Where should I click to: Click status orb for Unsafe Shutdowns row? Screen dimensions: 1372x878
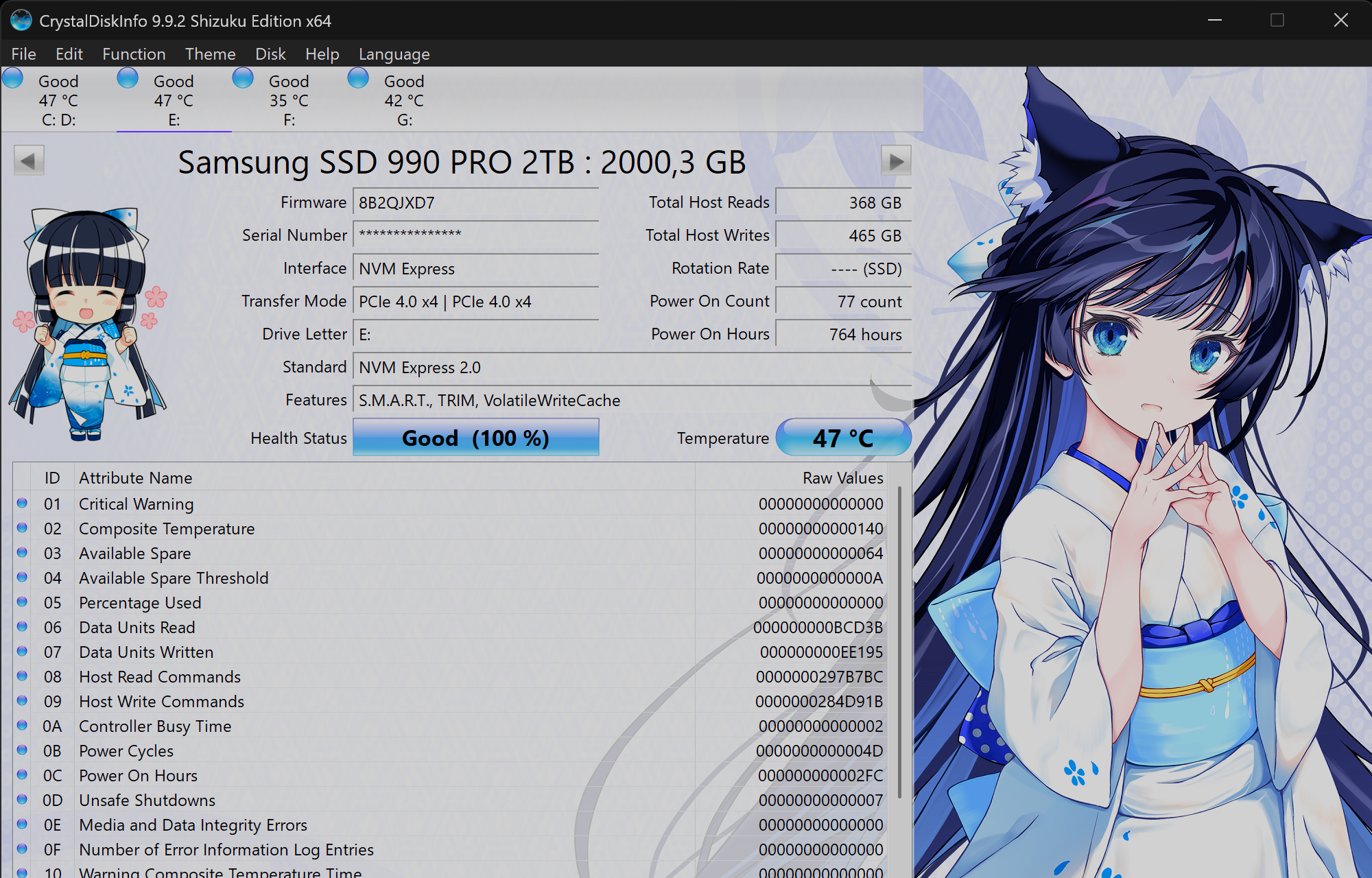pyautogui.click(x=22, y=800)
